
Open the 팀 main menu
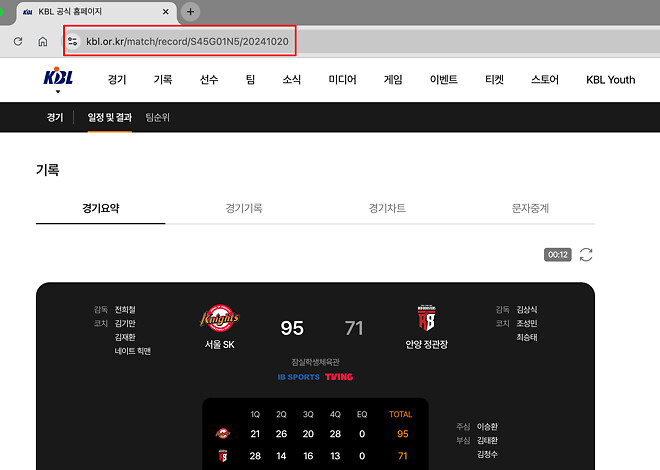[x=250, y=80]
